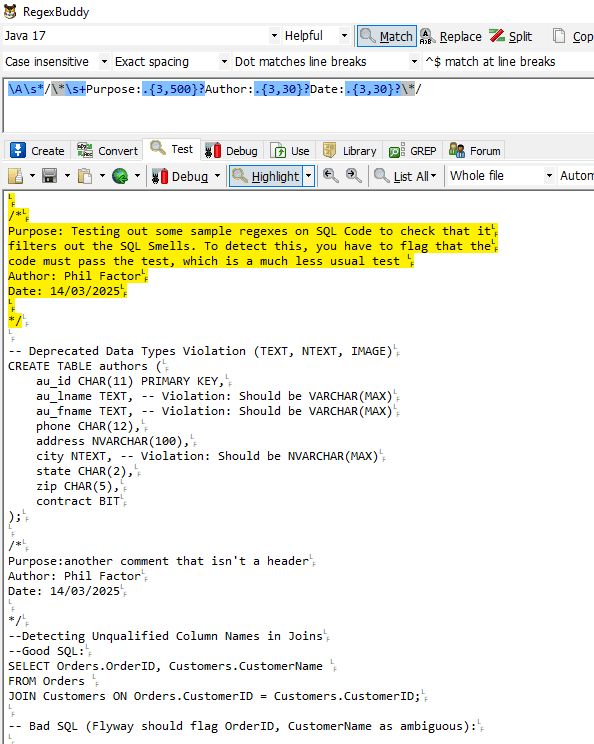Click the save floppy disk icon
Screen dimensions: 594x744
49,176
